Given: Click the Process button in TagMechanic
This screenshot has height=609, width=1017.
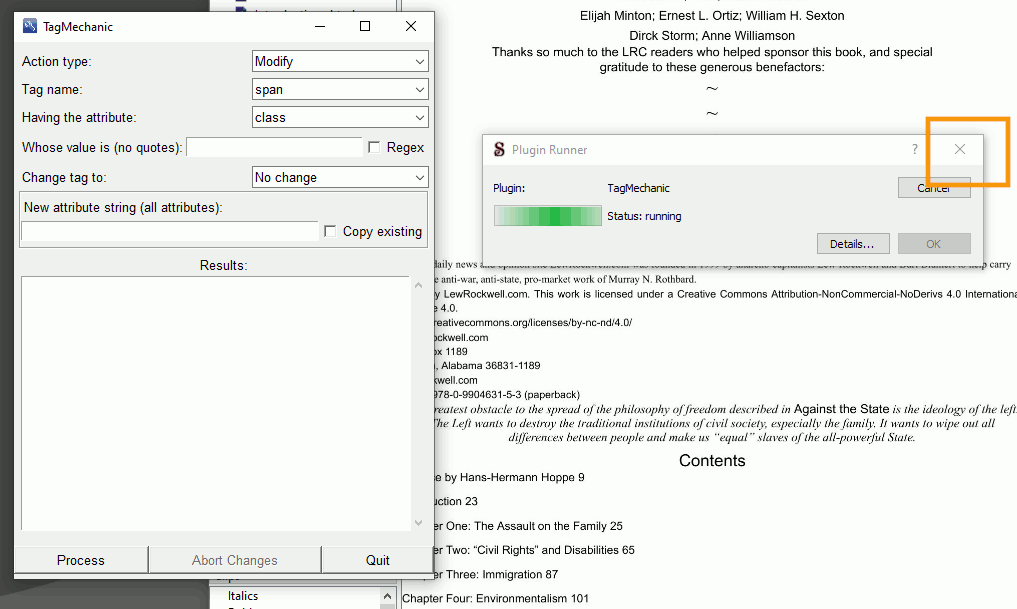Looking at the screenshot, I should pos(81,560).
